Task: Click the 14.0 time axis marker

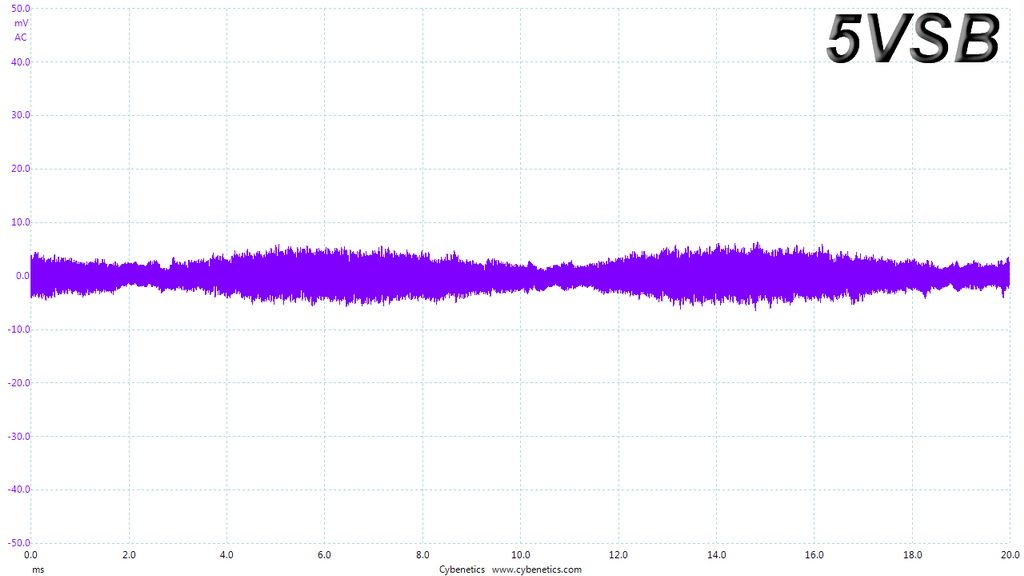Action: tap(716, 555)
